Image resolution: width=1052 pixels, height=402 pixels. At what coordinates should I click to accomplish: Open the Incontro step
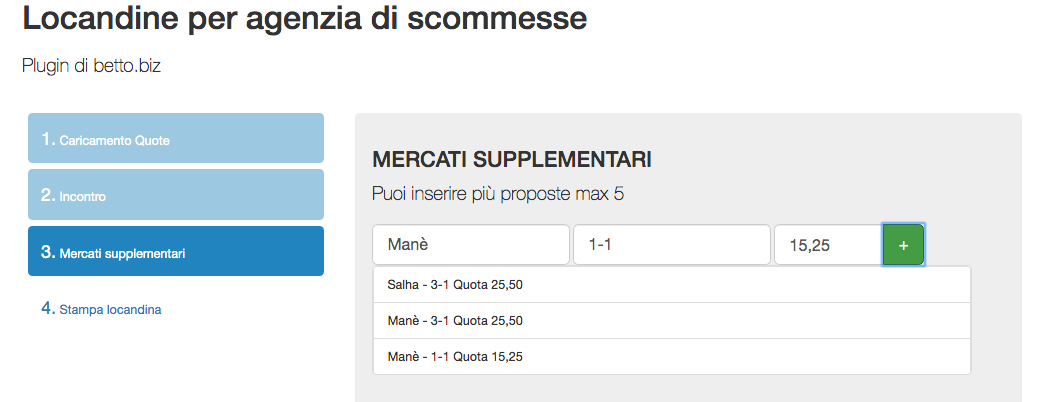[x=176, y=195]
